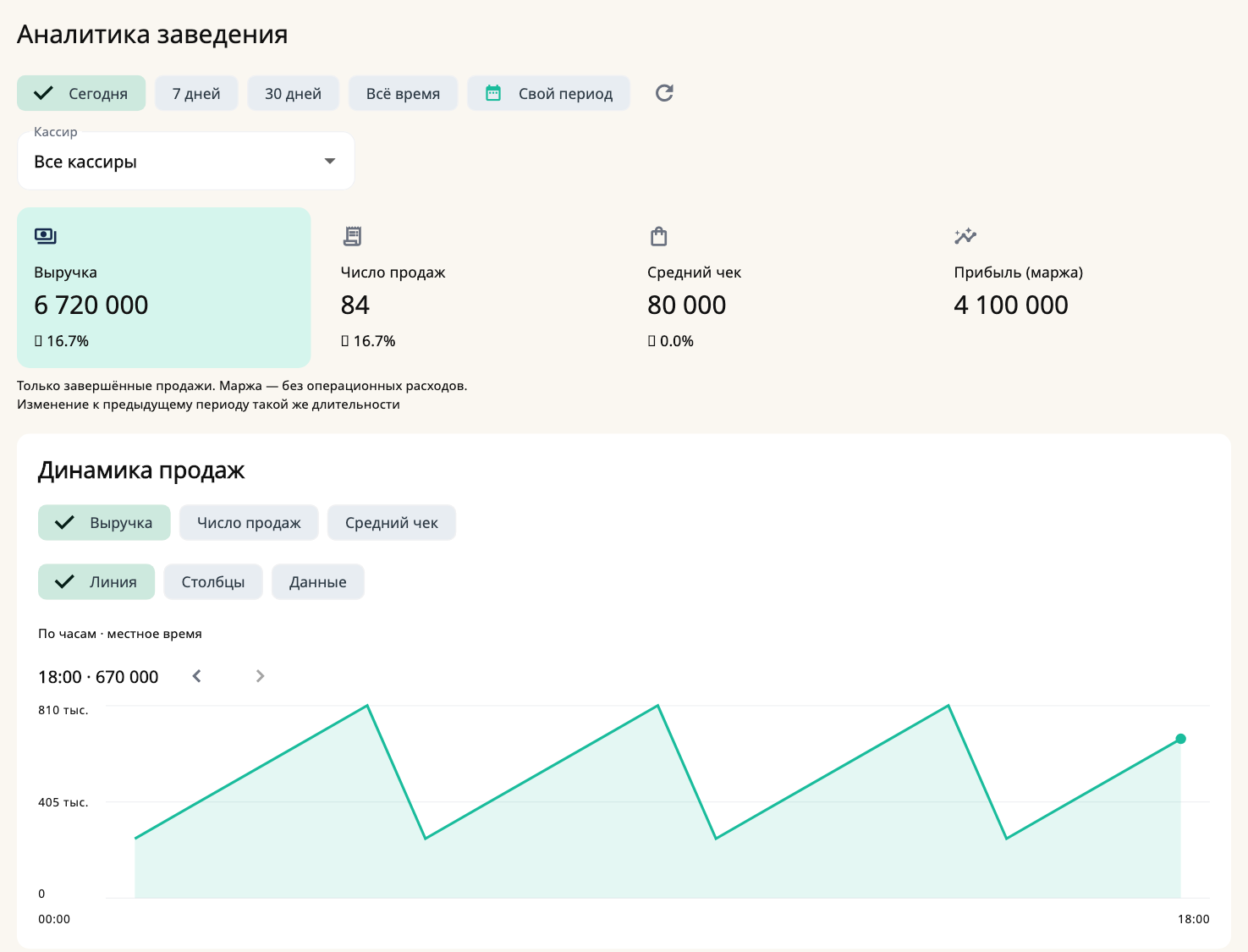The height and width of the screenshot is (952, 1248).
Task: Click the 405 тыс. axis label
Action: point(63,802)
